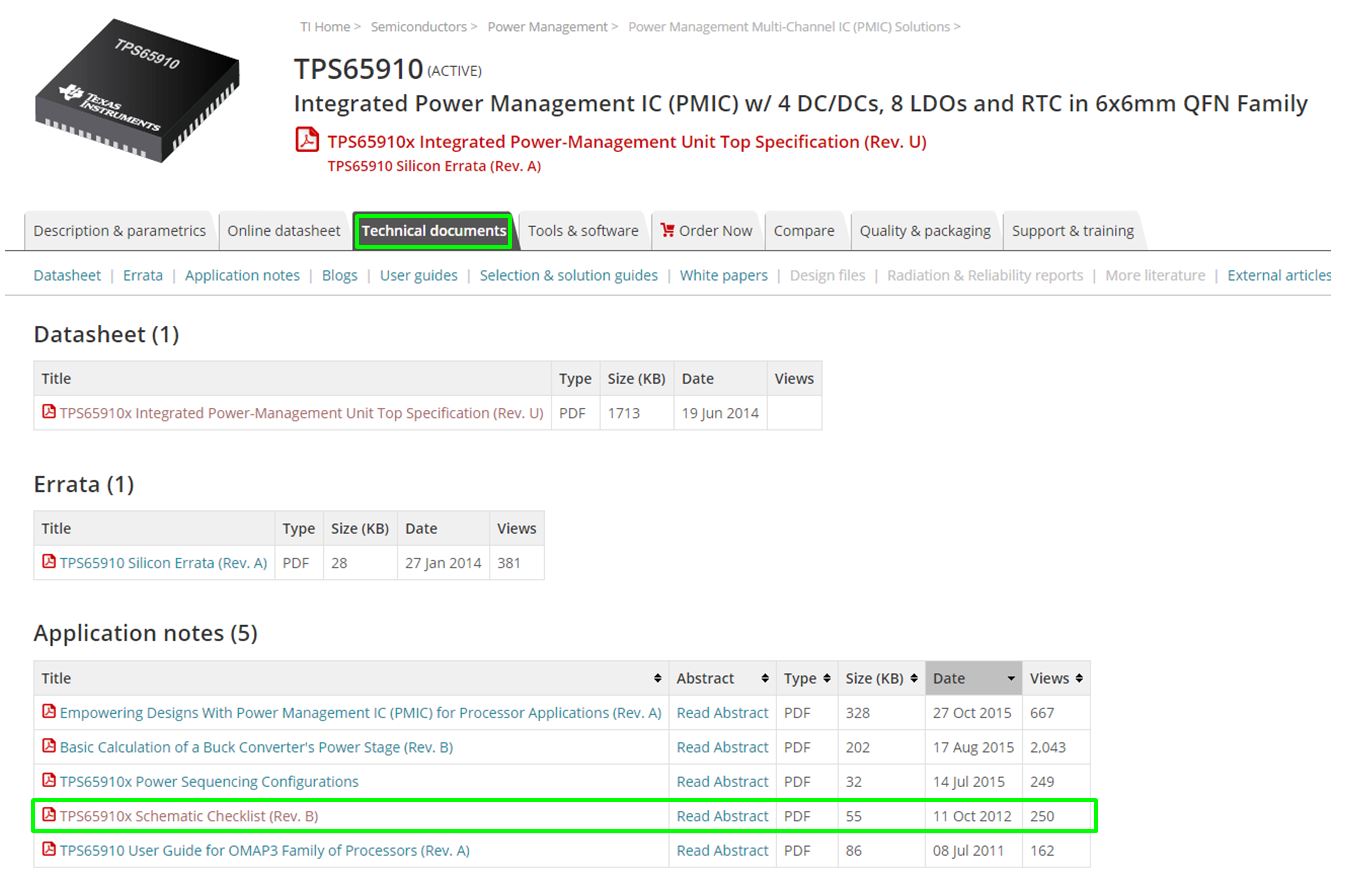1347x880 pixels.
Task: Open the datasheet table Top Specification link
Action: point(301,412)
